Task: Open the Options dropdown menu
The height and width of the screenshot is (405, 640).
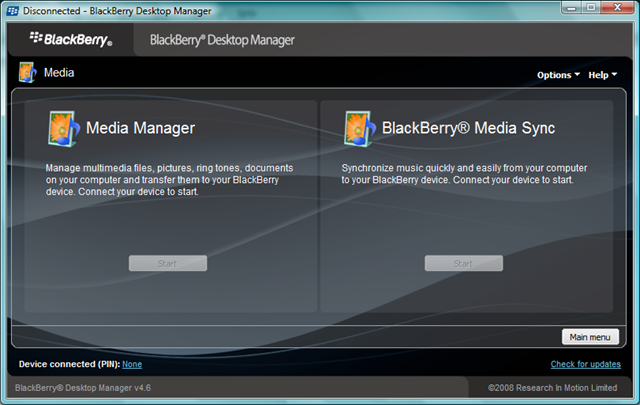Action: 558,75
